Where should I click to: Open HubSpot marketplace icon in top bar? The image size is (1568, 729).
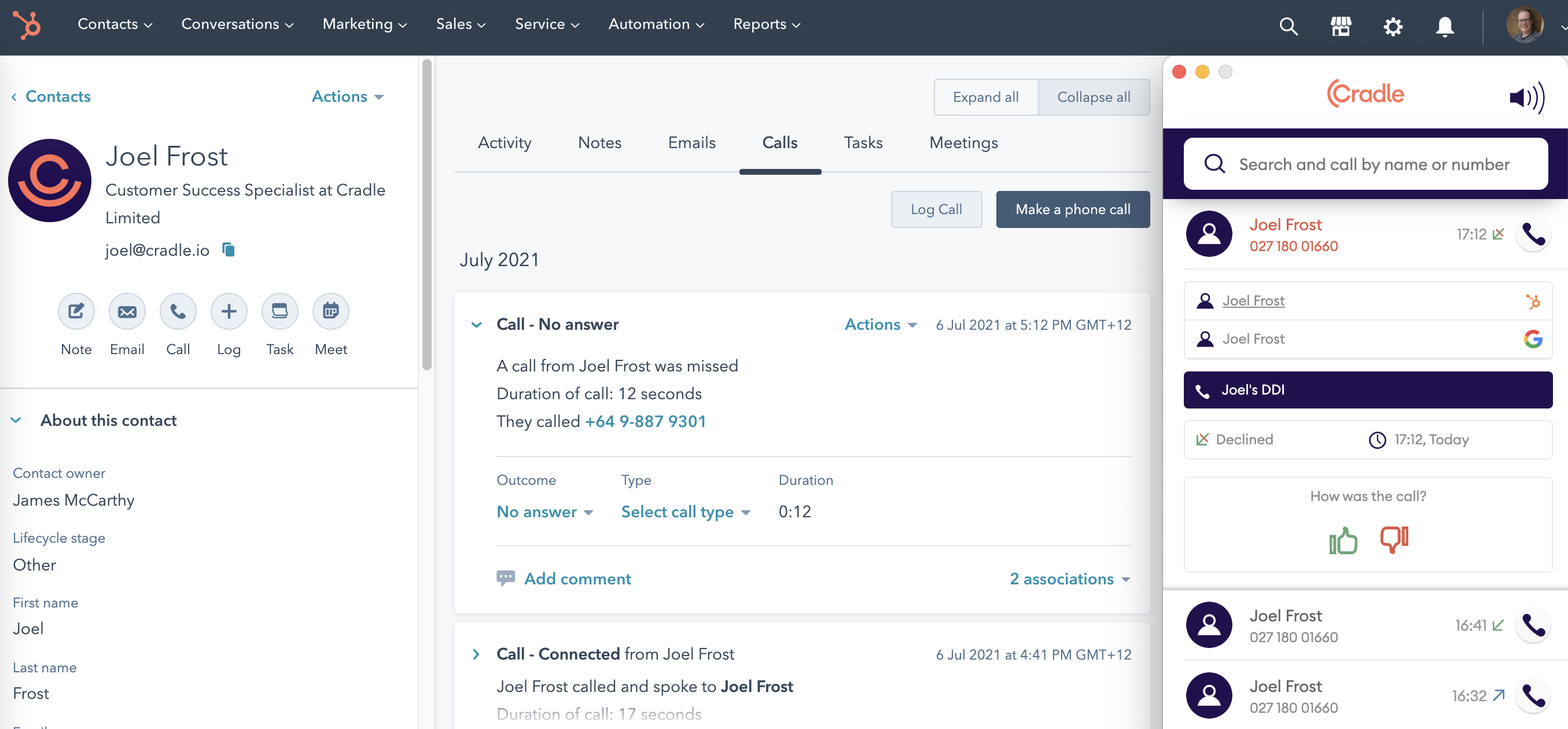point(1341,25)
